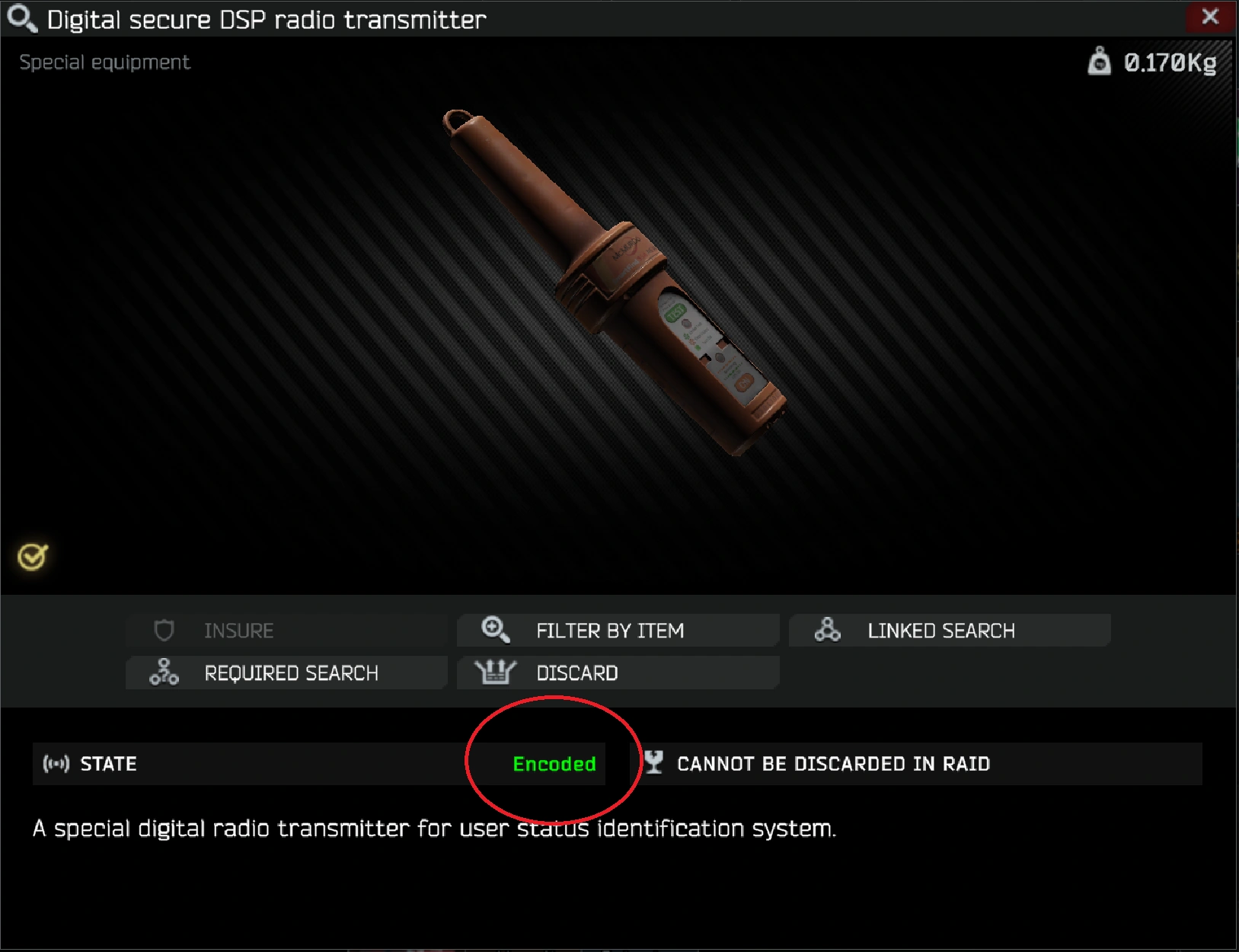The height and width of the screenshot is (952, 1239).
Task: Click the broken glass icon by Cannot Be Discarded
Action: 653,763
